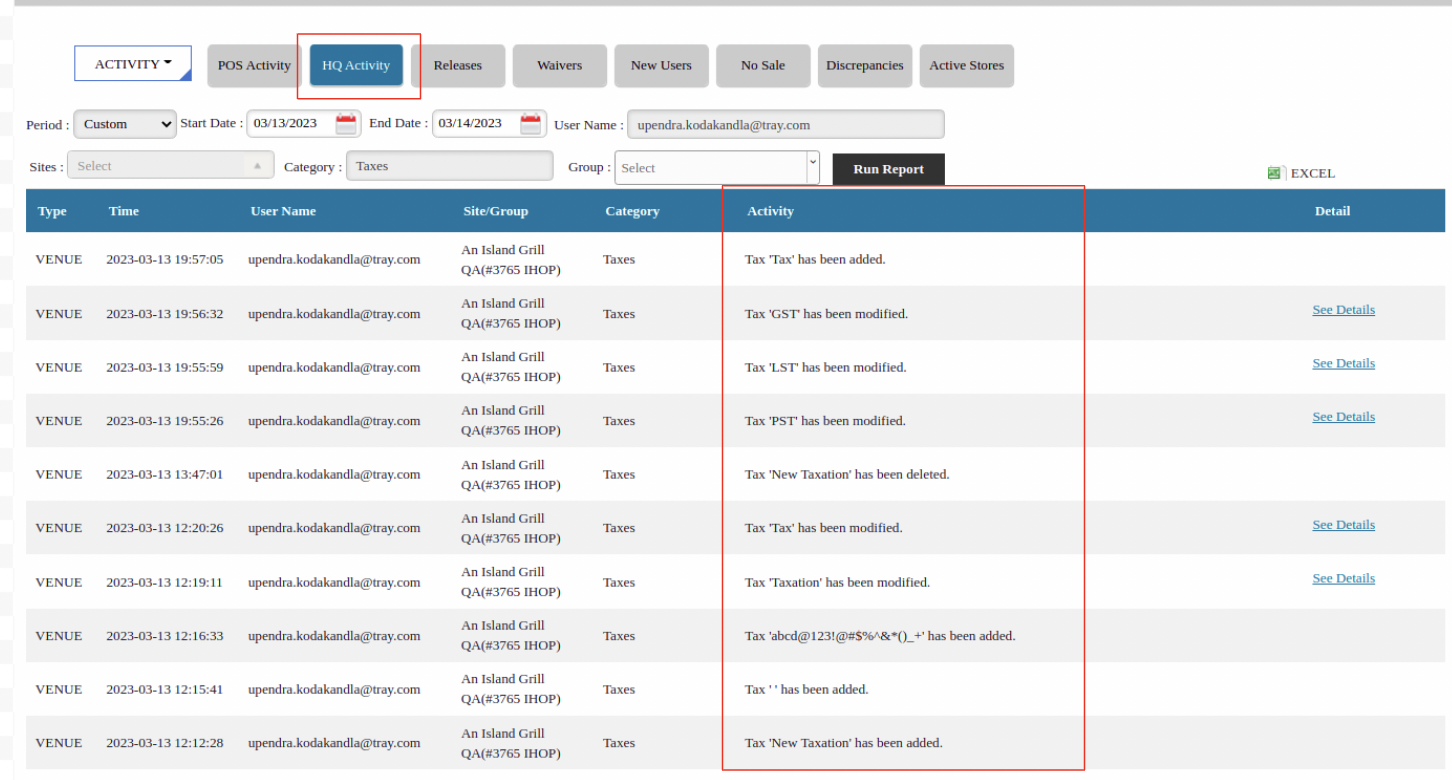Click the User Name input field
The width and height of the screenshot is (1452, 780).
(785, 125)
